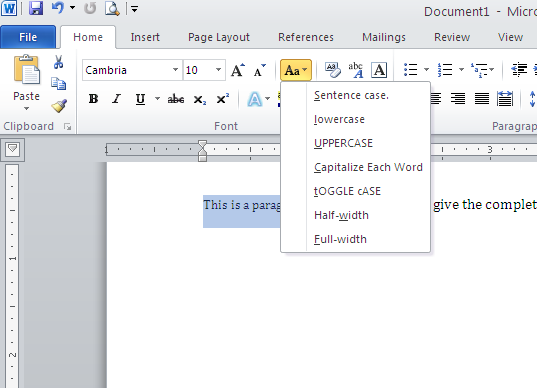
Task: Toggle Bold formatting
Action: 93,99
